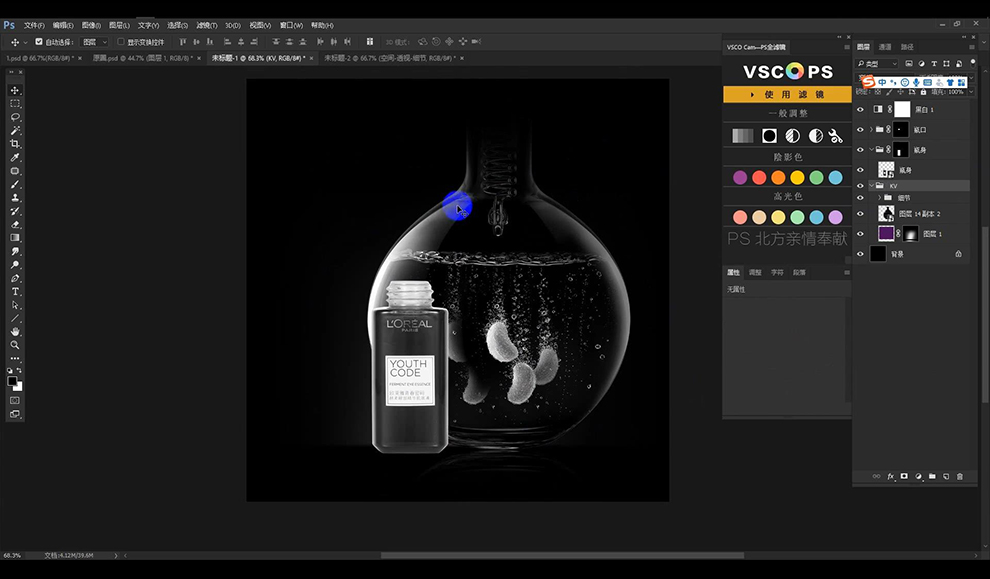Open the 滤镜 menu

point(206,25)
